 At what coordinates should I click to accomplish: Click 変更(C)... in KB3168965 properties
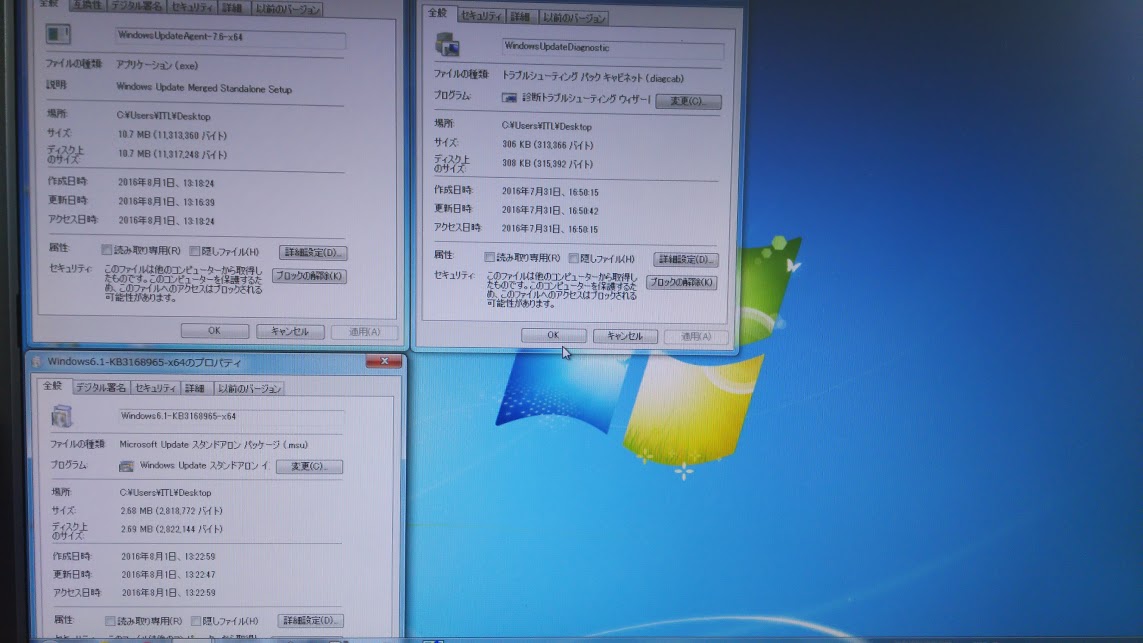point(309,467)
